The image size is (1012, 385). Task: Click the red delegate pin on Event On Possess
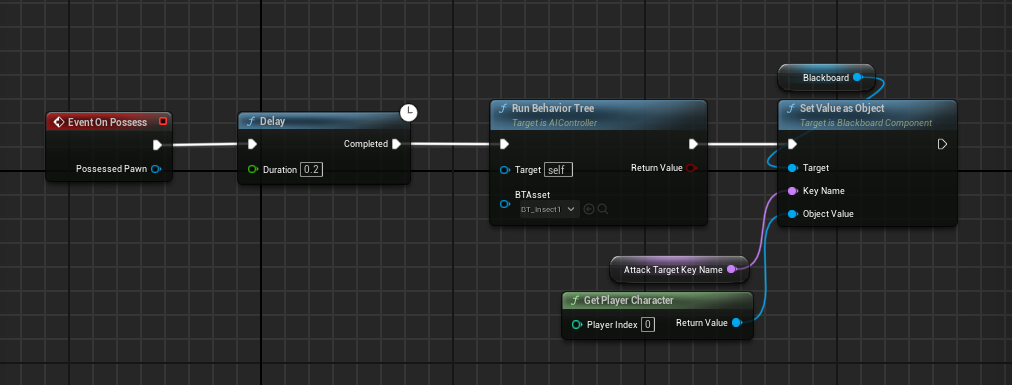tap(163, 121)
